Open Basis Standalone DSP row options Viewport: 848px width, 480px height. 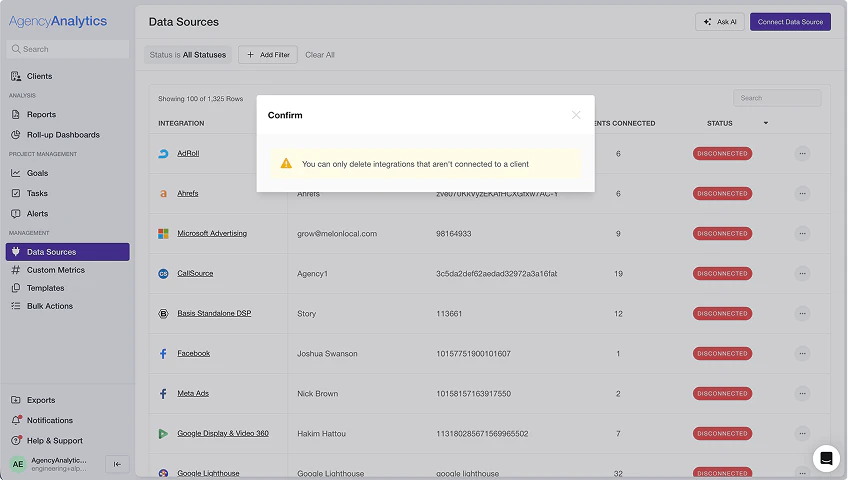(803, 314)
